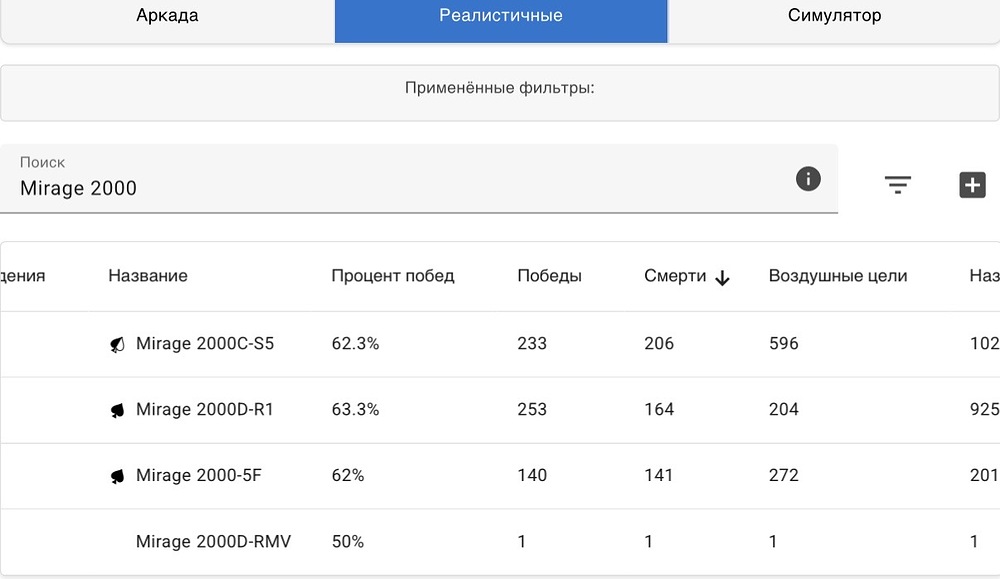Select the Mirage 2000-5F row name
The height and width of the screenshot is (579, 1000).
tap(198, 475)
